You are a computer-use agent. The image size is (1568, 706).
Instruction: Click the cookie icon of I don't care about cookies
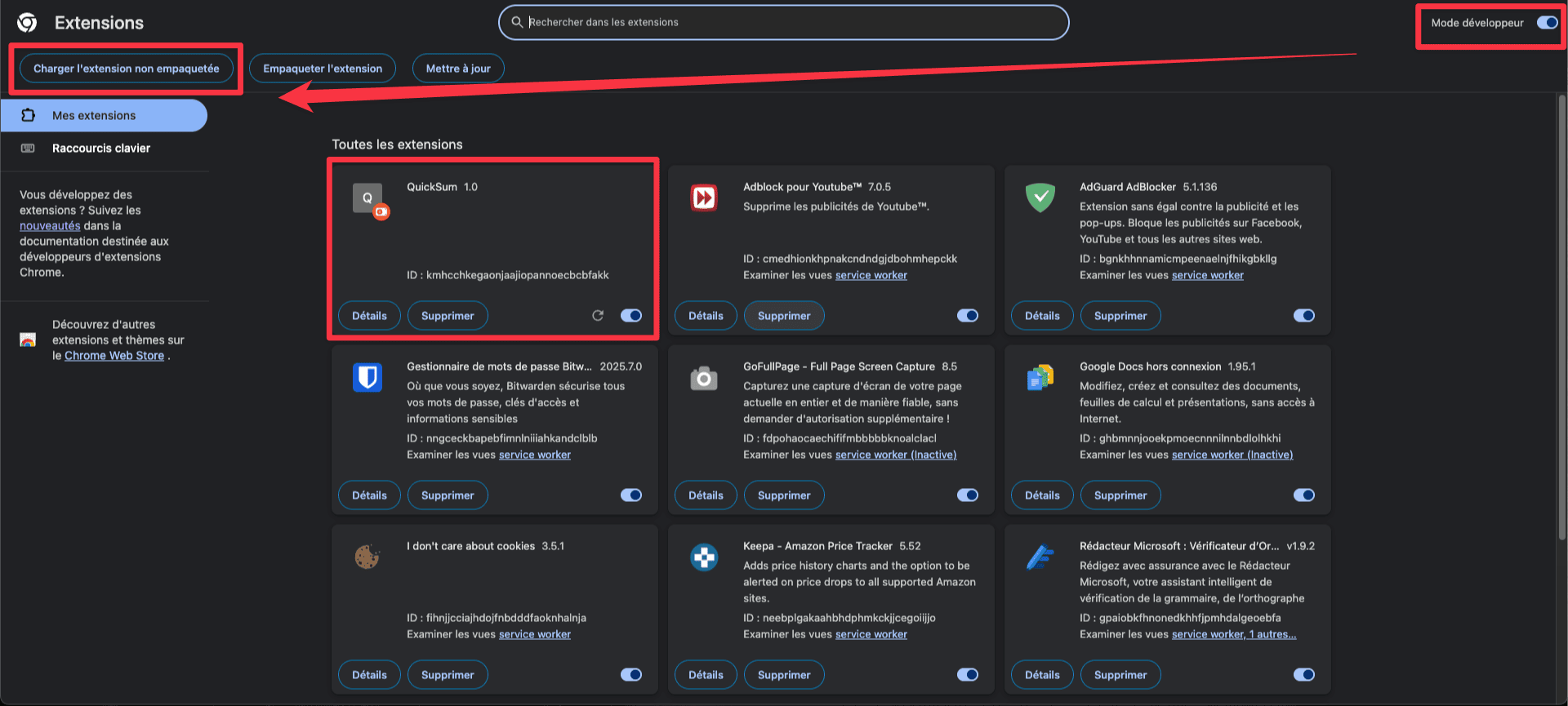point(367,557)
